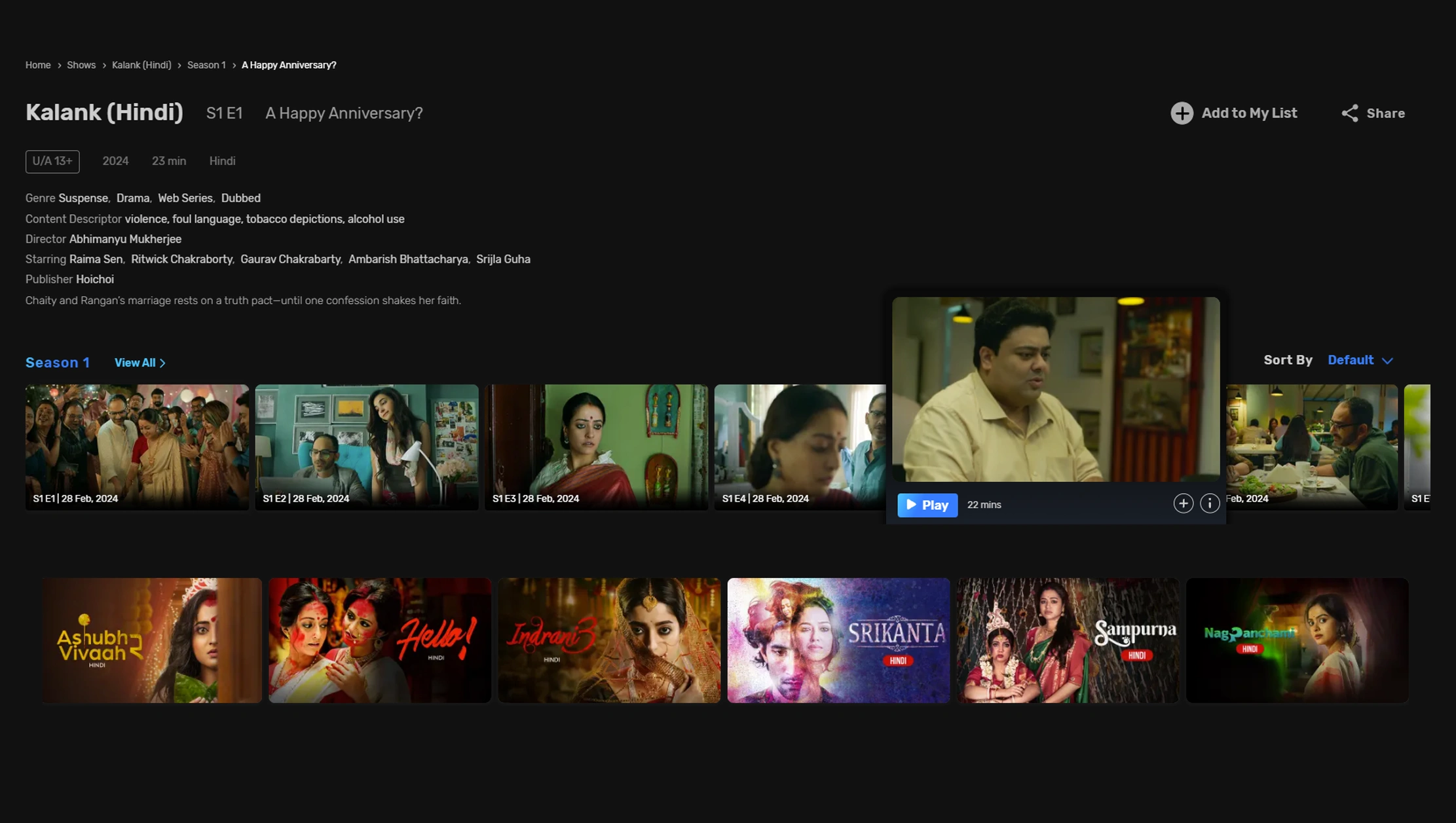Open Srijla Guha cast link

tap(503, 259)
